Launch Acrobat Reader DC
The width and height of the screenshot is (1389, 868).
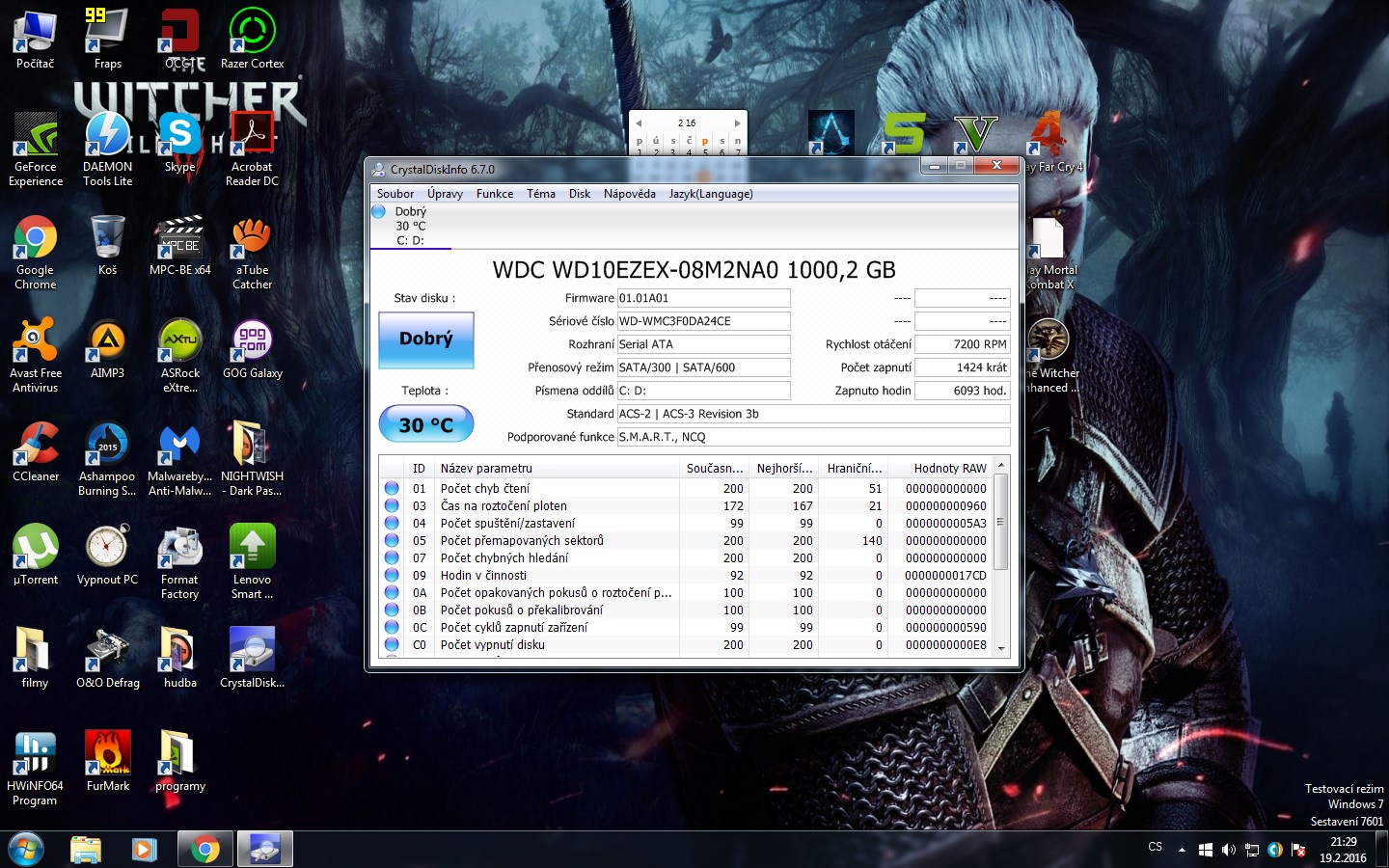tap(253, 149)
